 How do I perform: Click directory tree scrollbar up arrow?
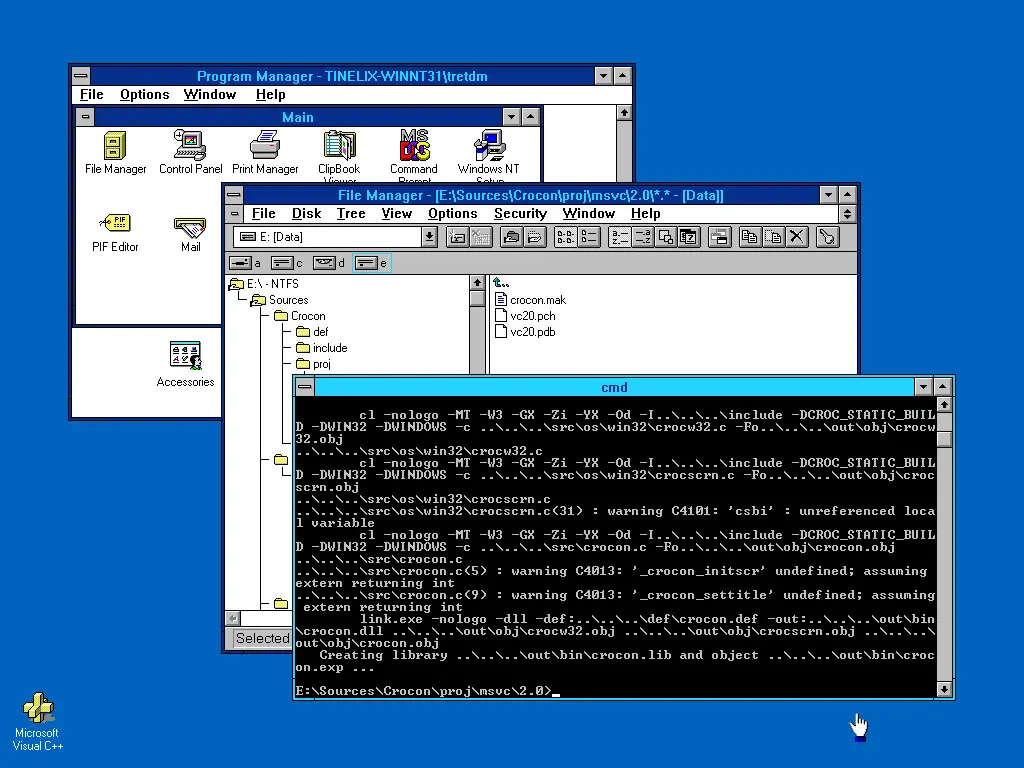pos(477,283)
